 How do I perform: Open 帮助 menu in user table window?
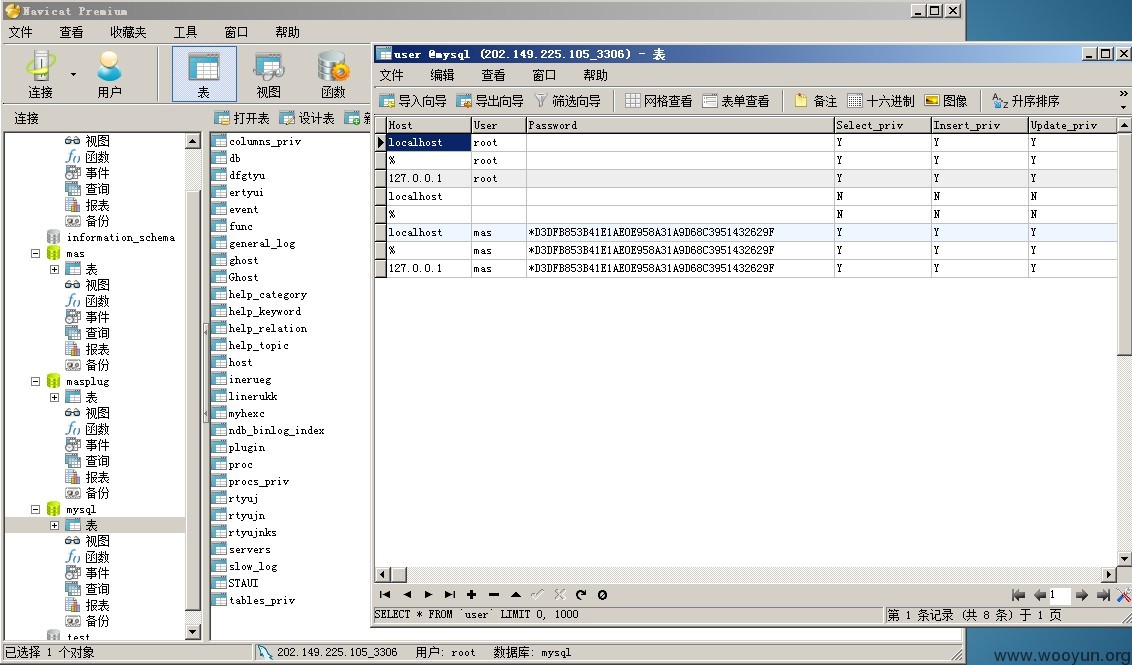coord(595,75)
